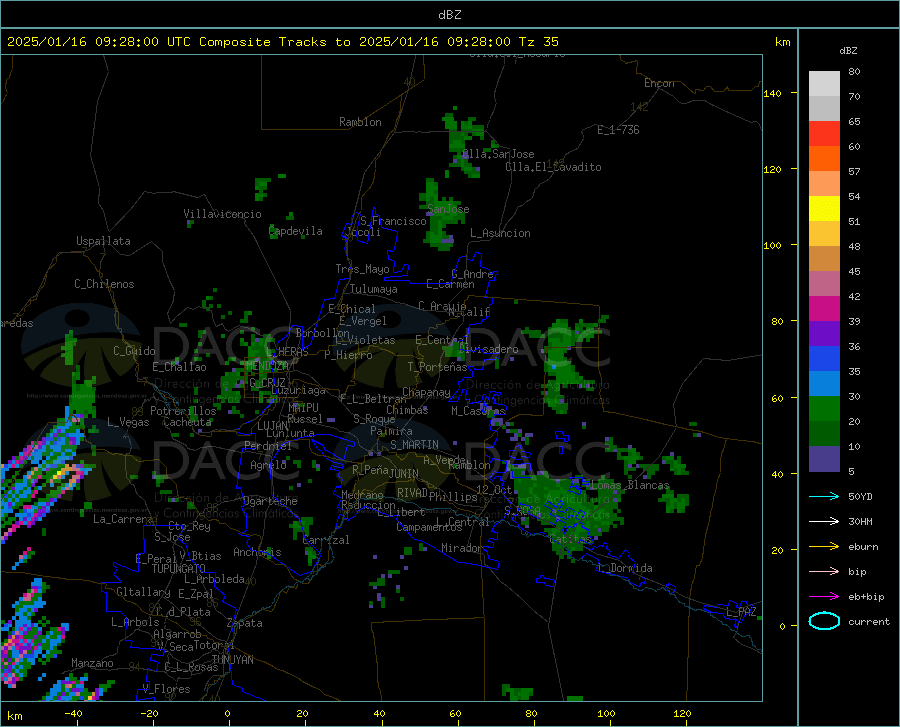The image size is (900, 727).
Task: Click the RIVAD map label
Action: pos(412,493)
